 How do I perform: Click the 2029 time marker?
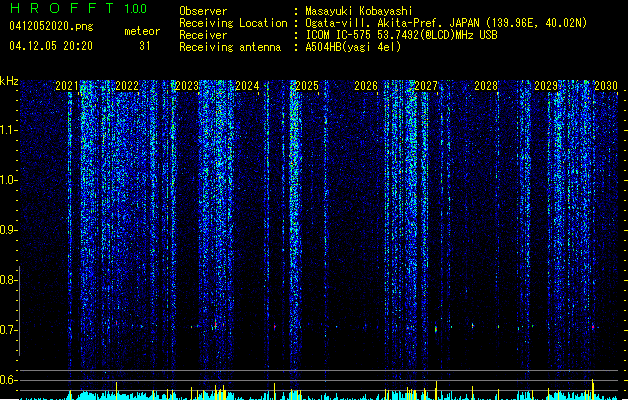point(546,86)
